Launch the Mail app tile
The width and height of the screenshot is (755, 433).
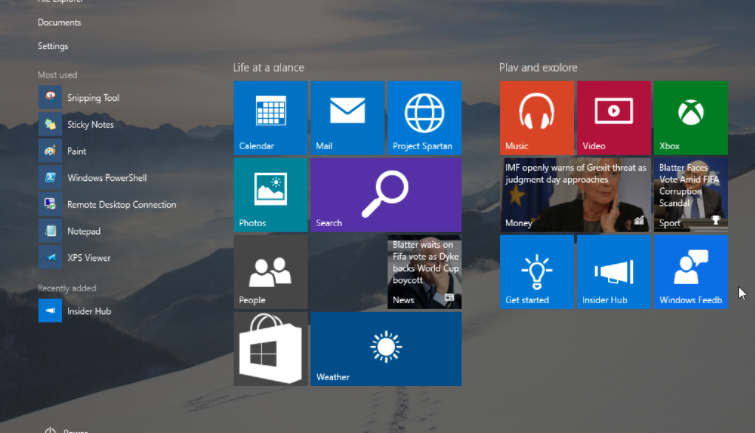point(347,118)
